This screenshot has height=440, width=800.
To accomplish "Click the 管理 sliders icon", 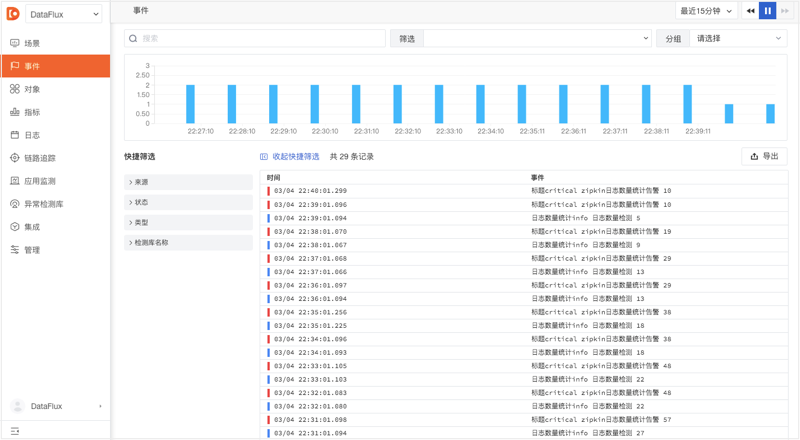I will pos(15,250).
